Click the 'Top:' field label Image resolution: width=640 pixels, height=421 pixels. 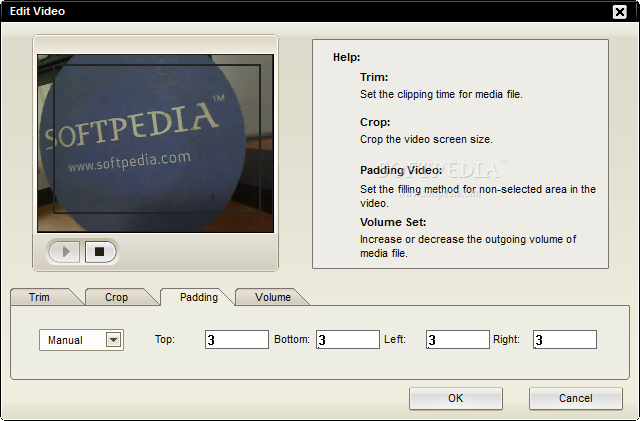tap(165, 339)
